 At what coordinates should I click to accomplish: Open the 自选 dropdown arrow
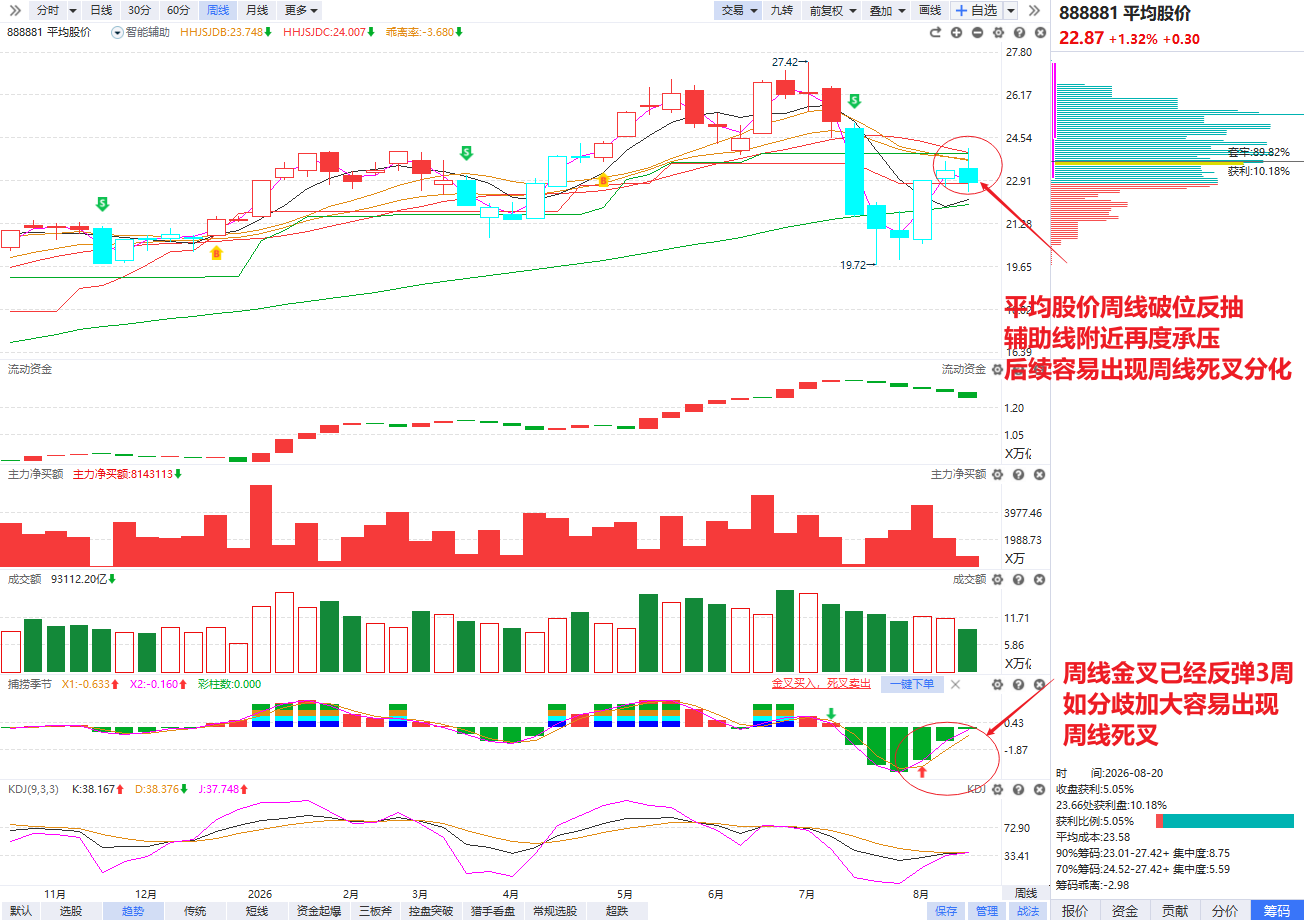click(1011, 10)
